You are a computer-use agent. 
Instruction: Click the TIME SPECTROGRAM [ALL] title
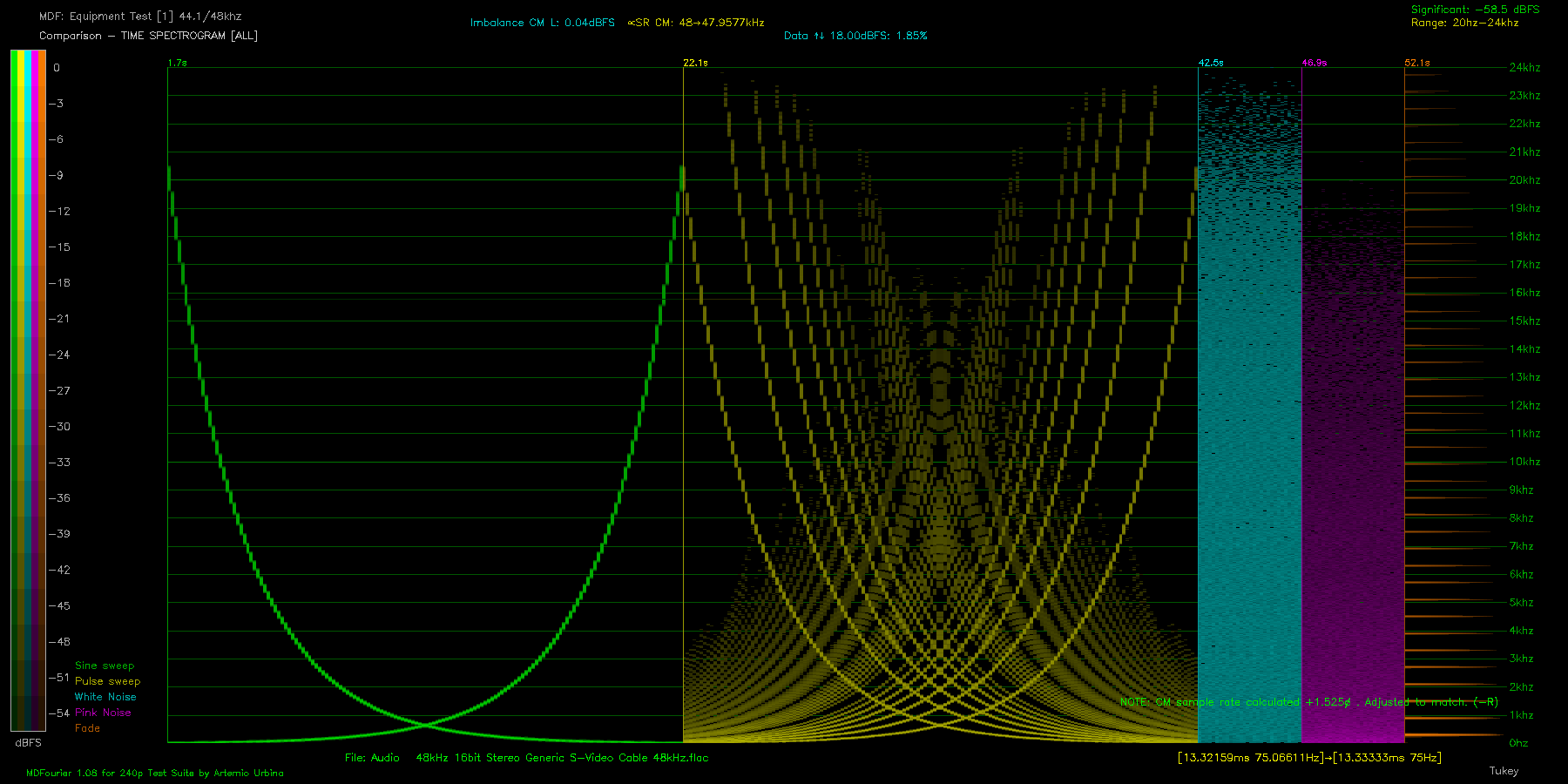click(189, 36)
